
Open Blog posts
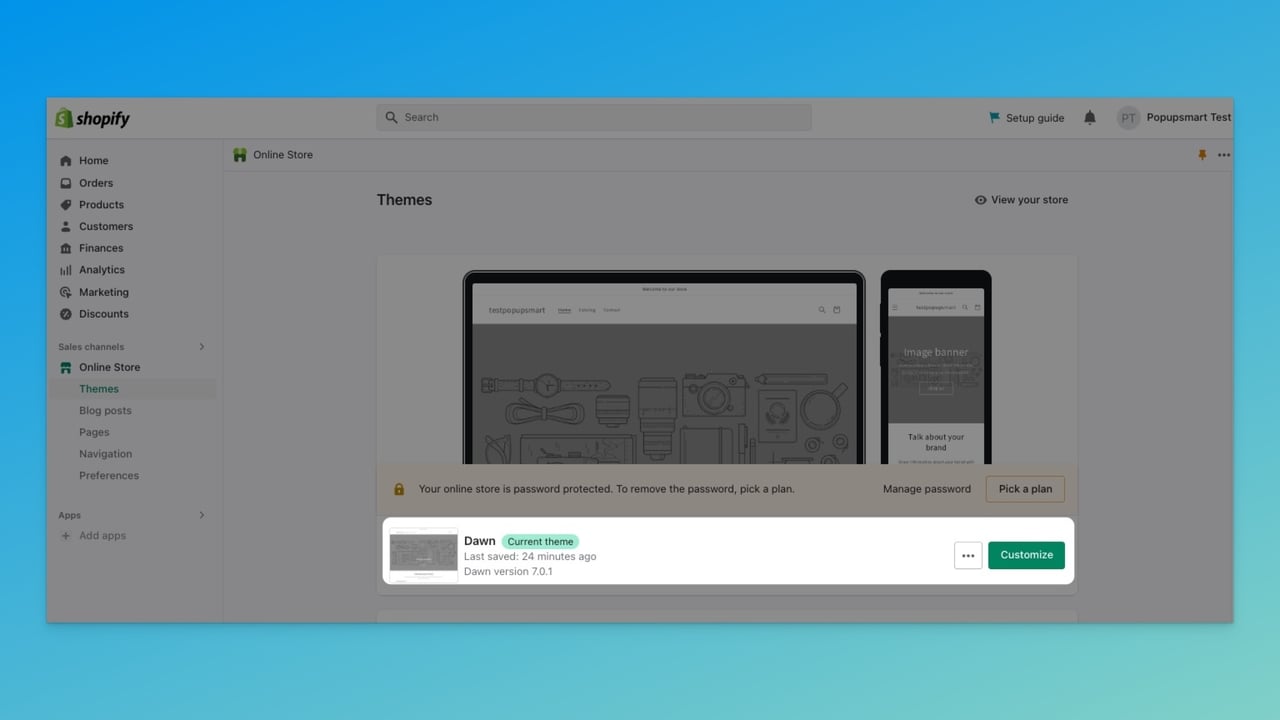tap(105, 410)
